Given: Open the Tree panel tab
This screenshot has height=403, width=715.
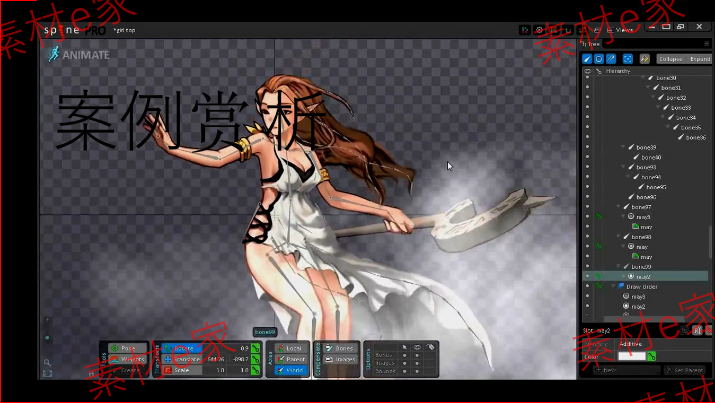Looking at the screenshot, I should point(591,44).
